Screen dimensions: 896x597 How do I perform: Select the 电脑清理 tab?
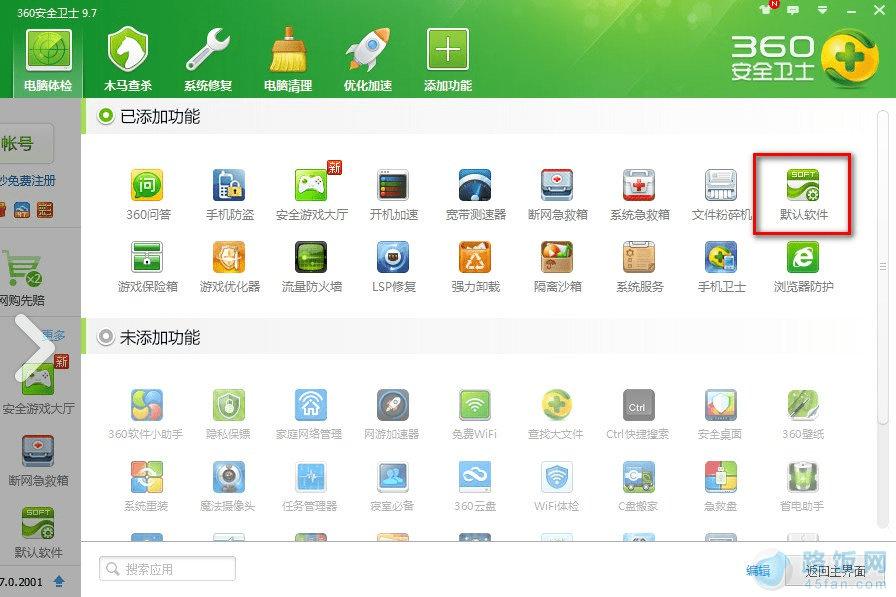click(x=287, y=61)
